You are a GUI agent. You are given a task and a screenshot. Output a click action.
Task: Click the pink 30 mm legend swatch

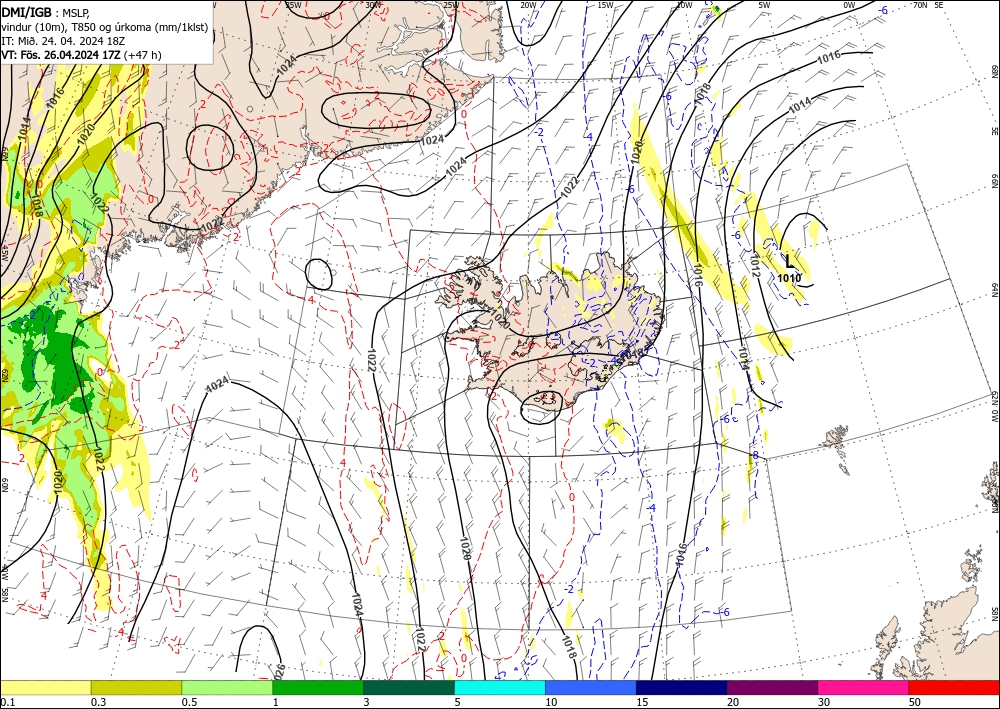point(864,687)
